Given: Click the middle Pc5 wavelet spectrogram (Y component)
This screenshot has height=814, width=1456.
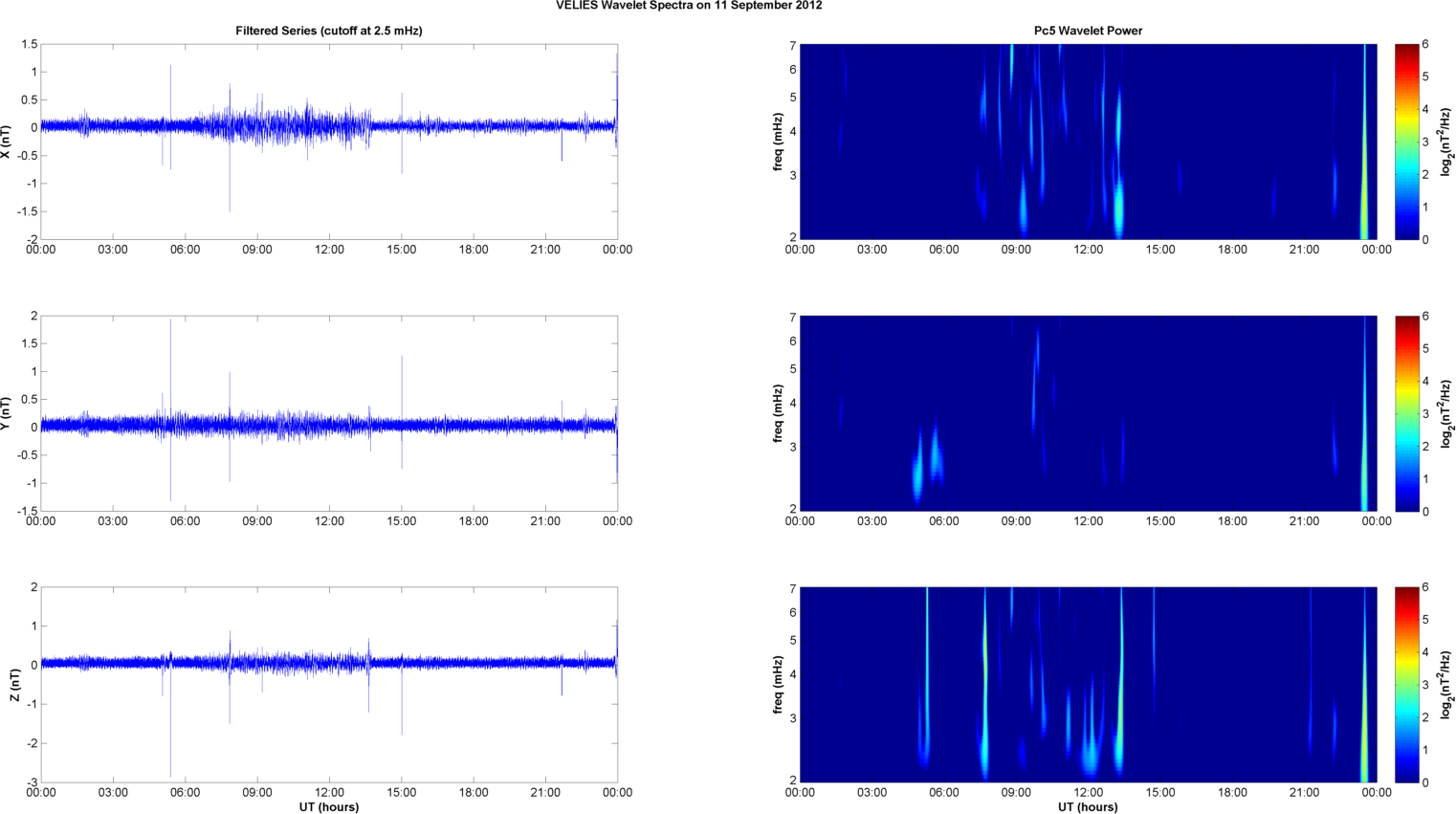Looking at the screenshot, I should point(1088,413).
